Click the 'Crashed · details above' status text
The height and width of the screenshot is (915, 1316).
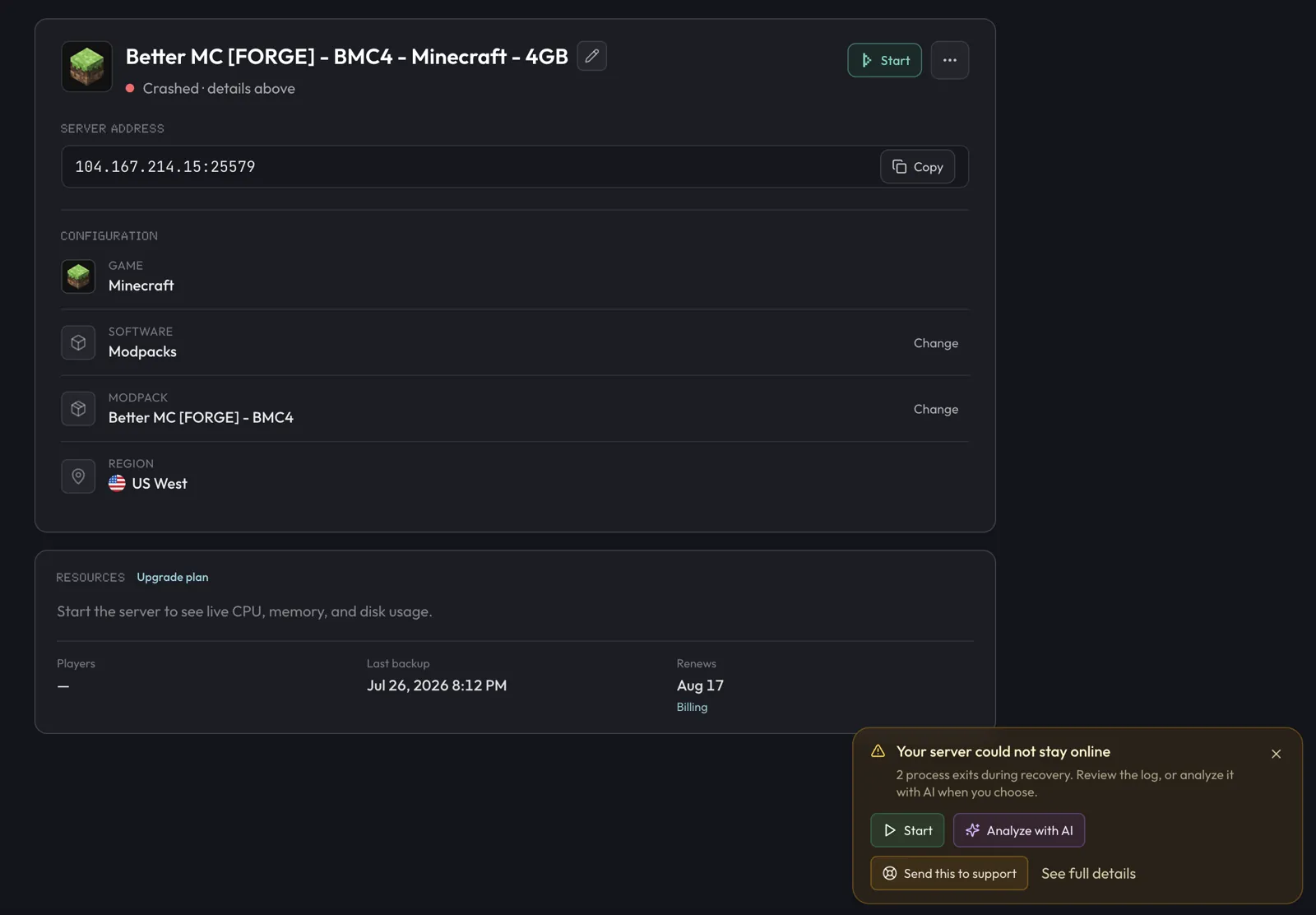(219, 88)
